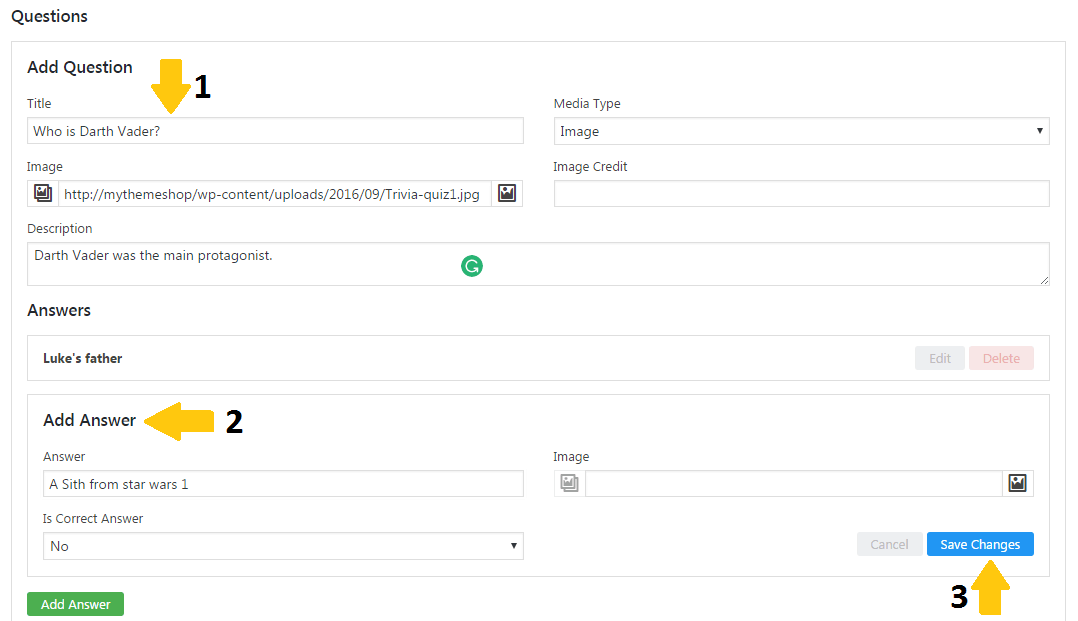Select the Luke's father answer row
Image resolution: width=1078 pixels, height=621 pixels.
[x=400, y=358]
